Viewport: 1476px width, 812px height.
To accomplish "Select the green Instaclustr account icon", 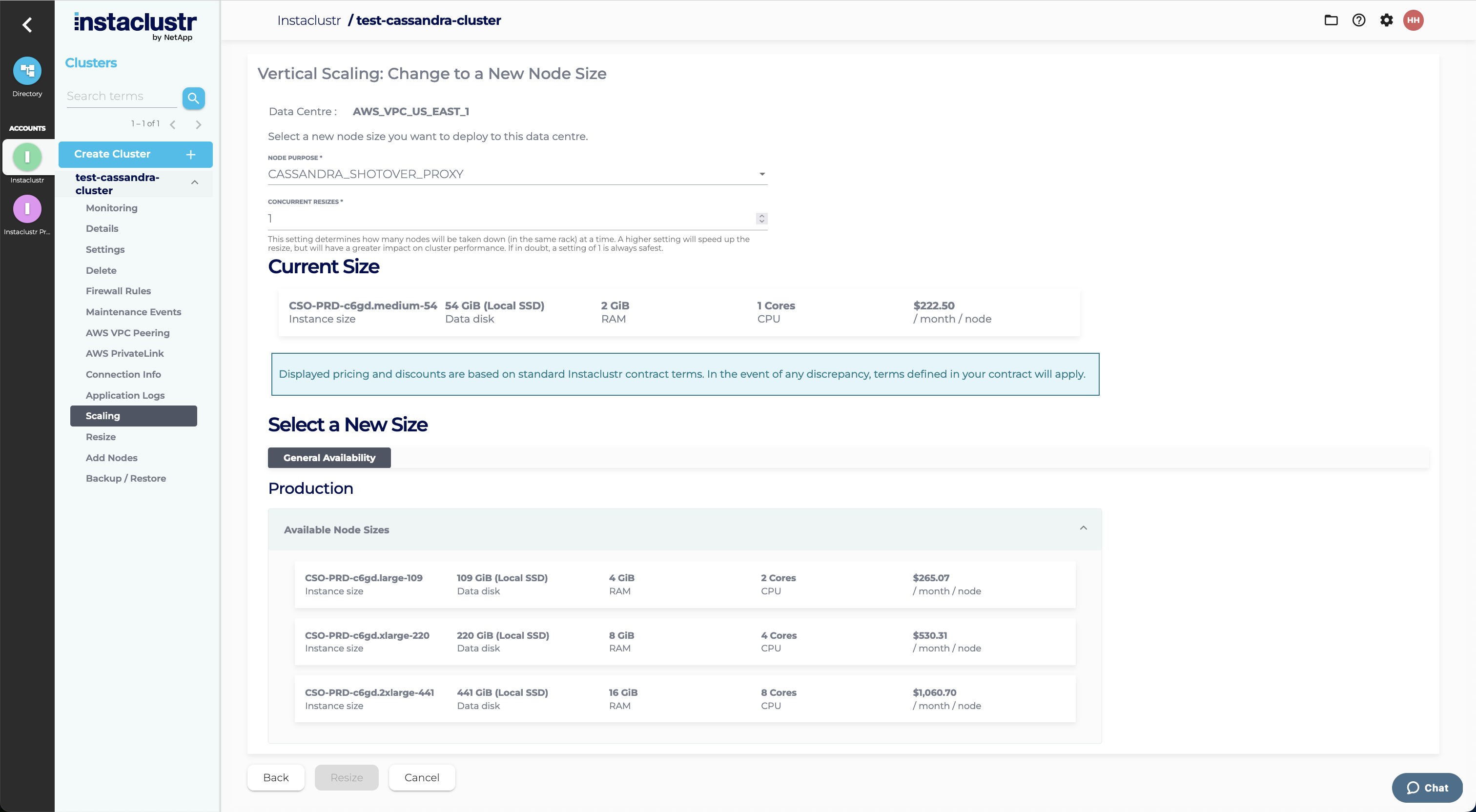I will (x=27, y=157).
